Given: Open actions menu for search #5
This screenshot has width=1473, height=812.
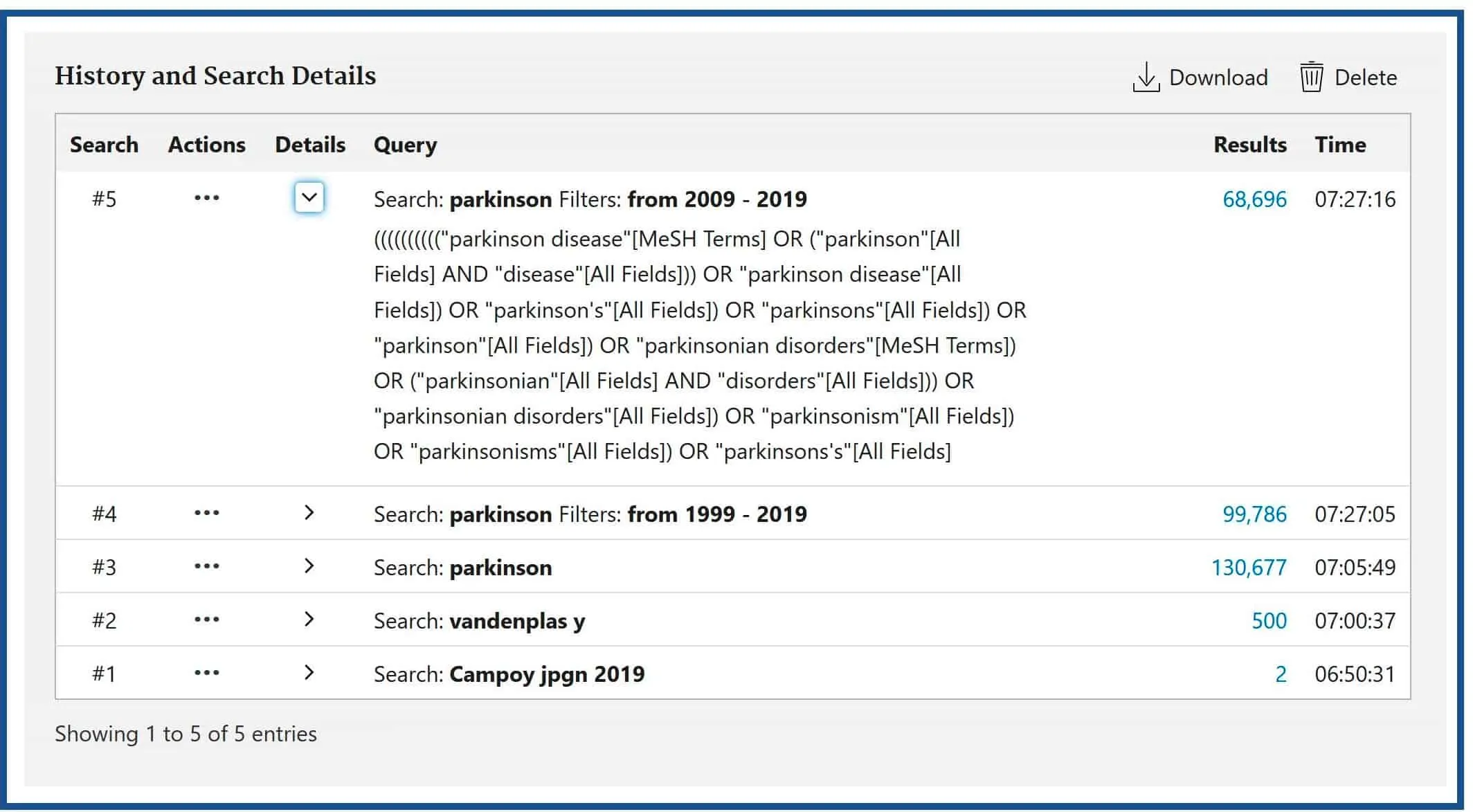Looking at the screenshot, I should [x=206, y=199].
